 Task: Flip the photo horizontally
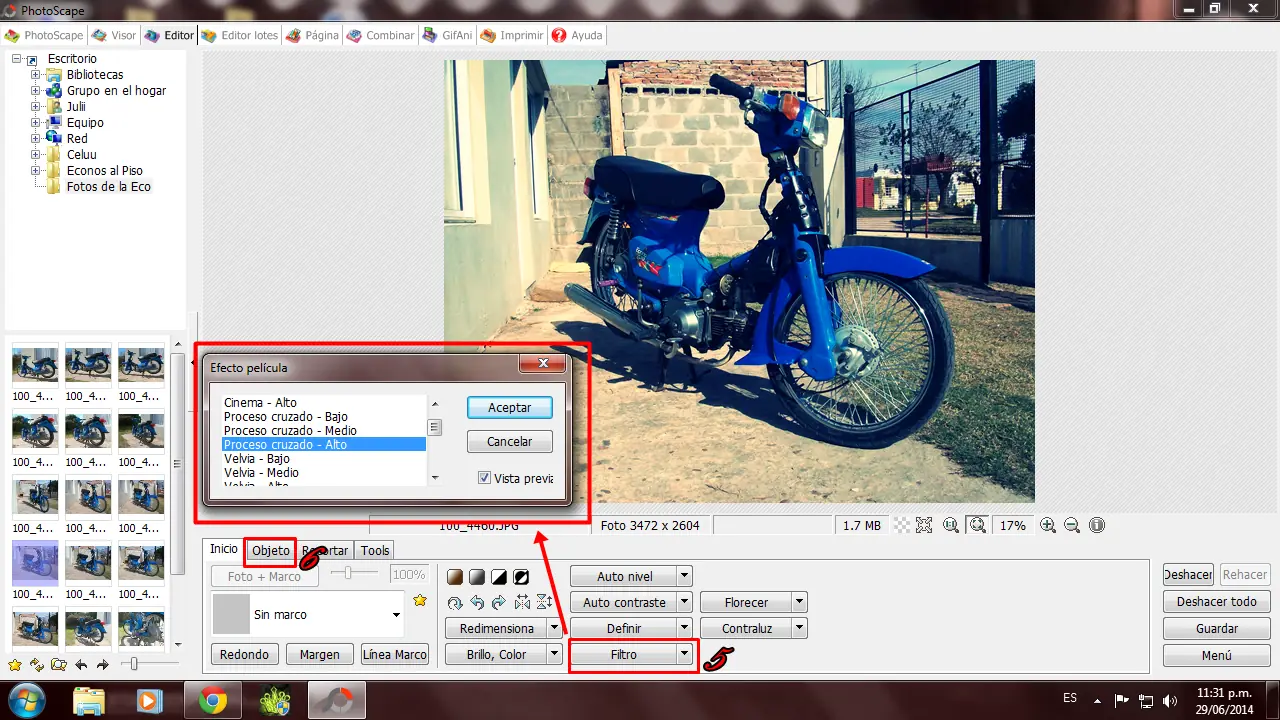pyautogui.click(x=522, y=602)
